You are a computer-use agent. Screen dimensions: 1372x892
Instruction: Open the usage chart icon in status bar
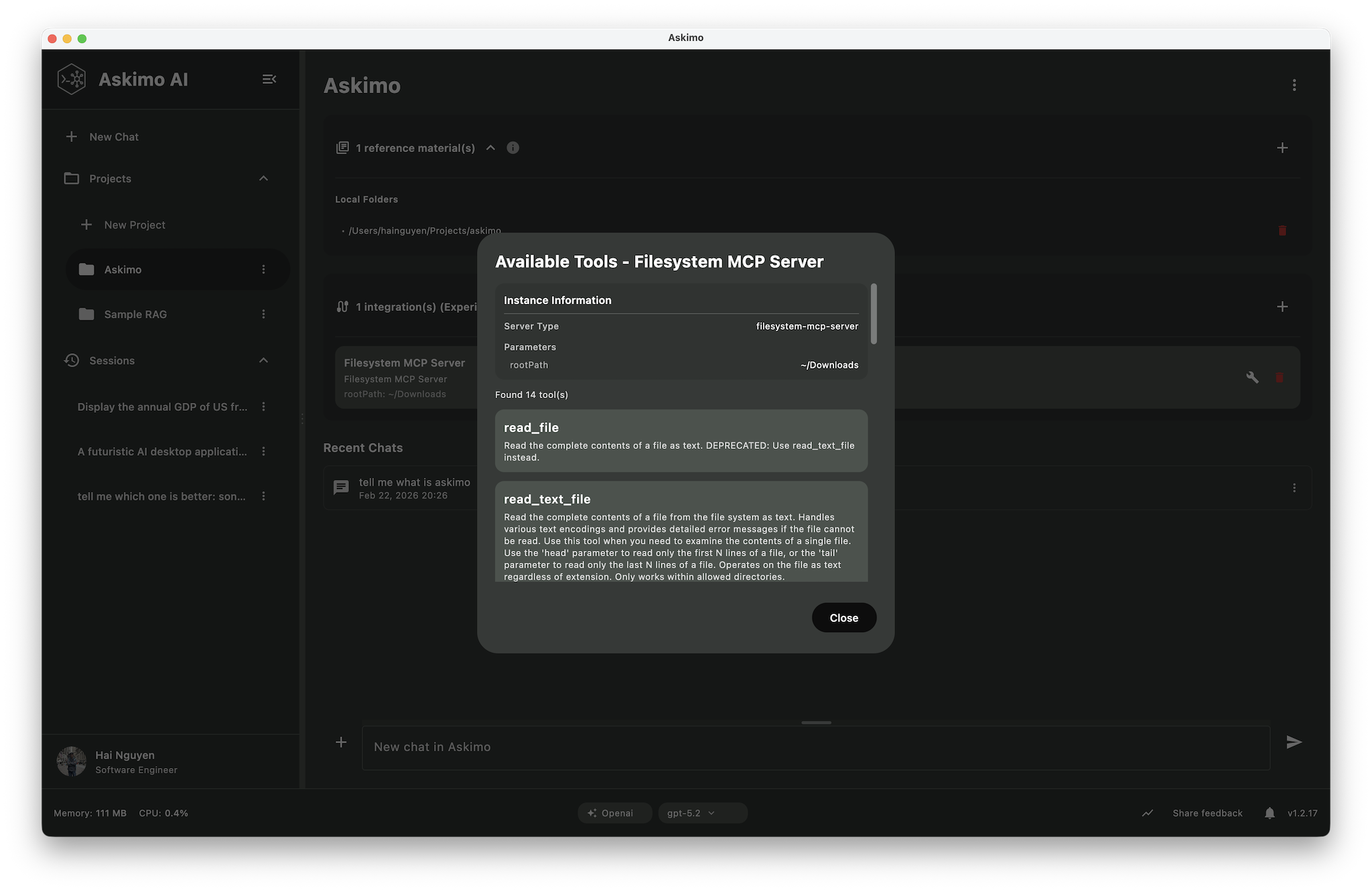(x=1148, y=813)
